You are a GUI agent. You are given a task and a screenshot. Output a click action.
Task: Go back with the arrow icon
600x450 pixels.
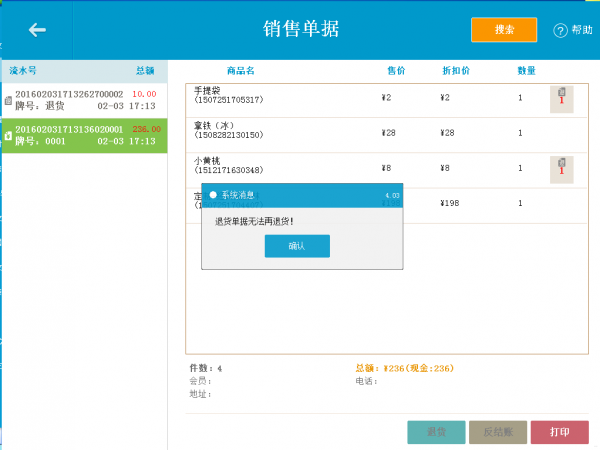37,30
